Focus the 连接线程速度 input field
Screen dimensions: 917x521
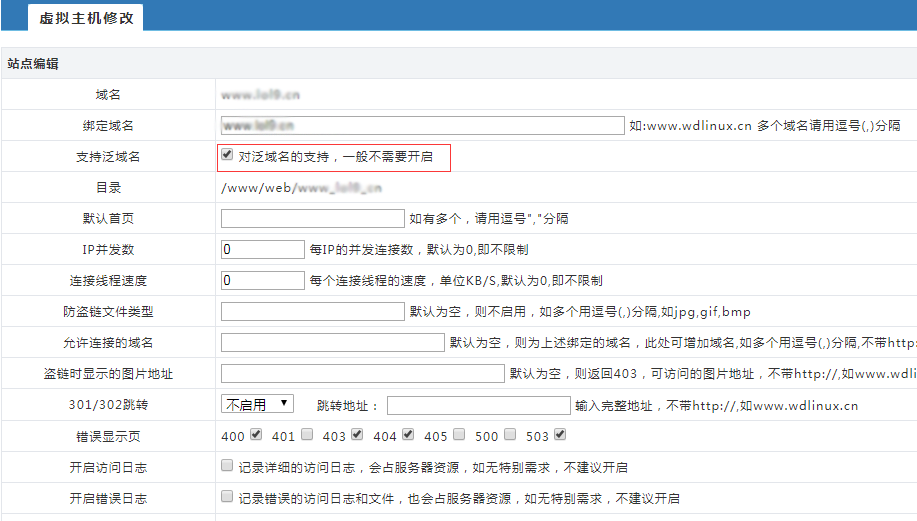(262, 280)
